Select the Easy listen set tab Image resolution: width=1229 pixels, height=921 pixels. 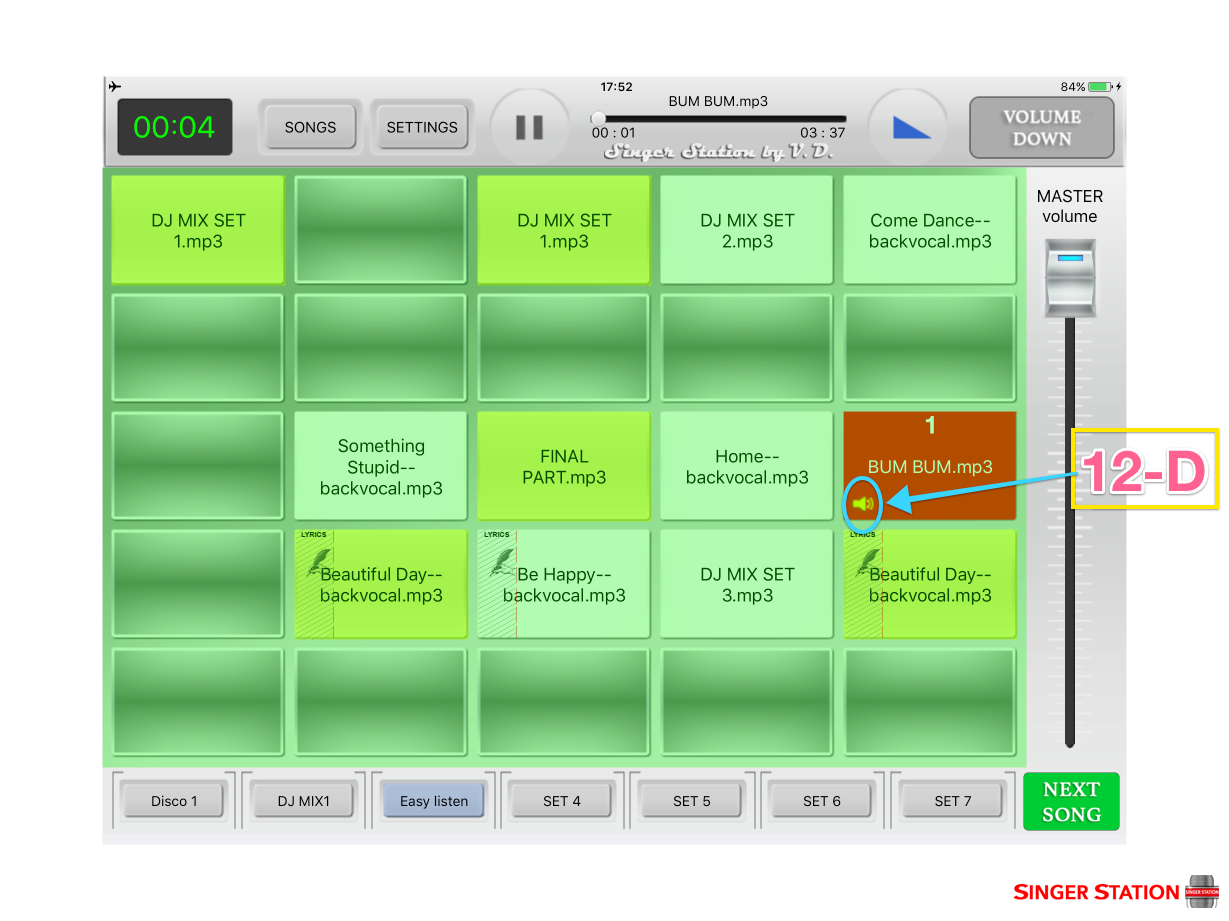434,801
